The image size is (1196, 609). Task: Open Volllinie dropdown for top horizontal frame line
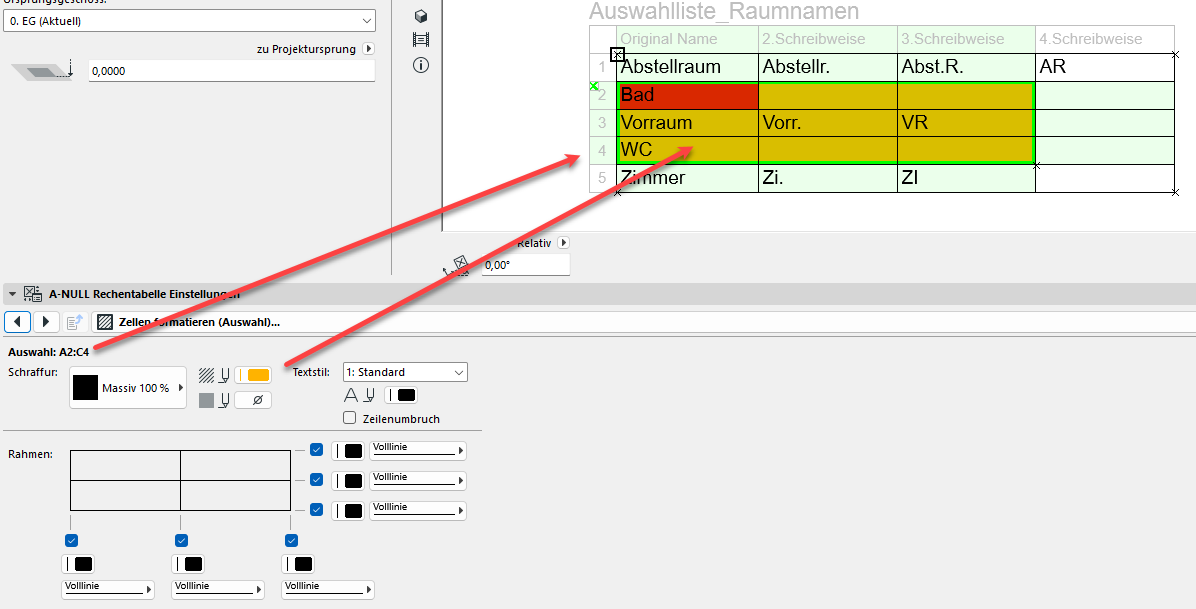(418, 450)
